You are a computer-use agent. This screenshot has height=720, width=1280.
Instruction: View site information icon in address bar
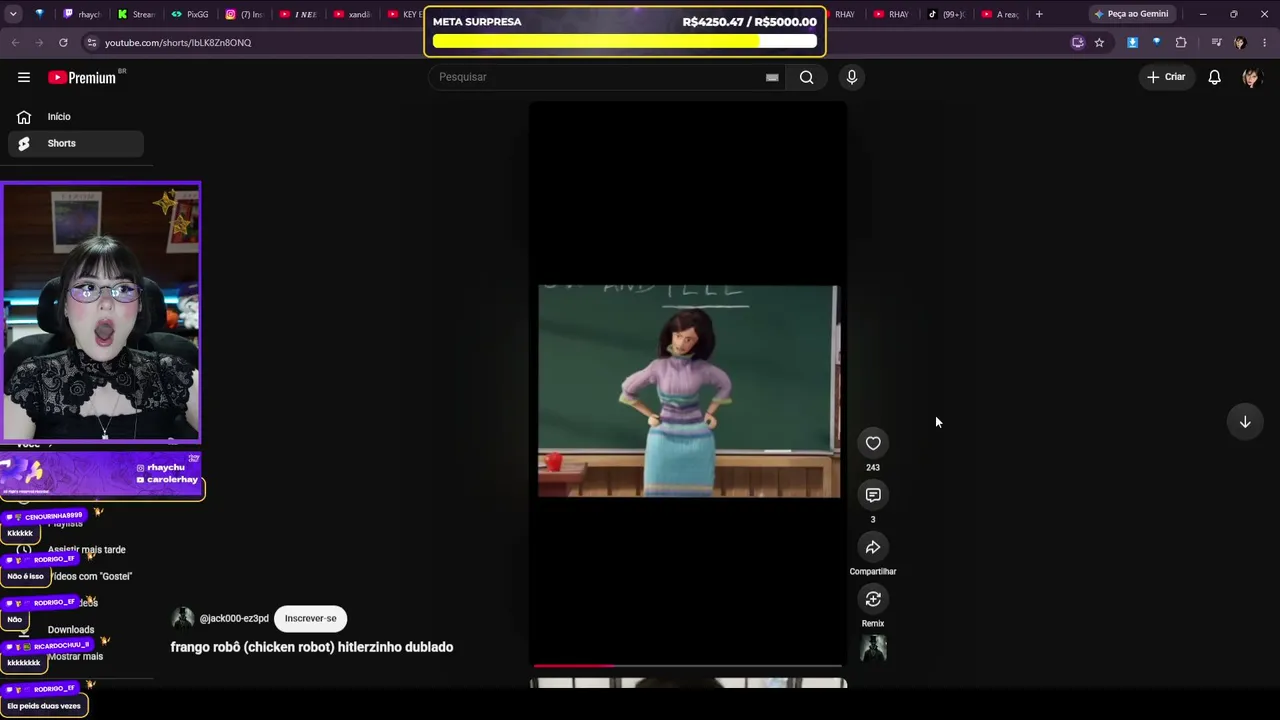pyautogui.click(x=92, y=43)
